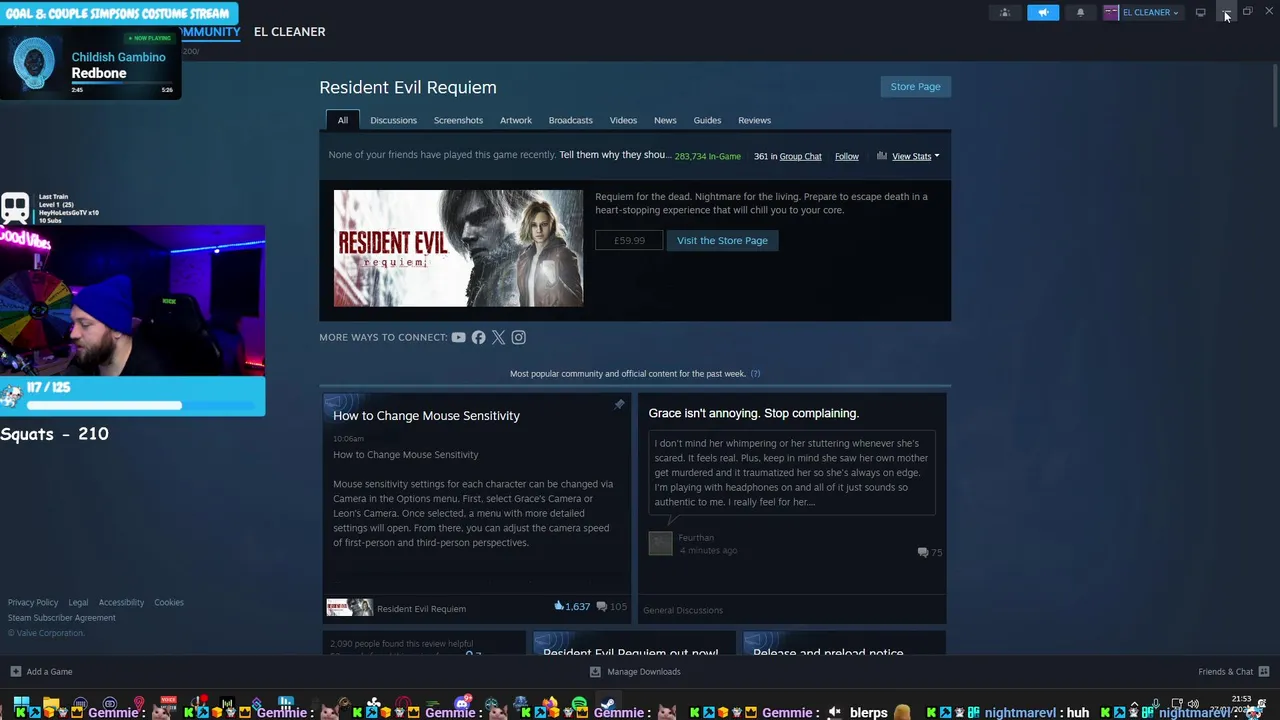Open the 'How to Change Mouse Sensitivity' guide title
Viewport: 1280px width, 720px height.
click(x=426, y=415)
